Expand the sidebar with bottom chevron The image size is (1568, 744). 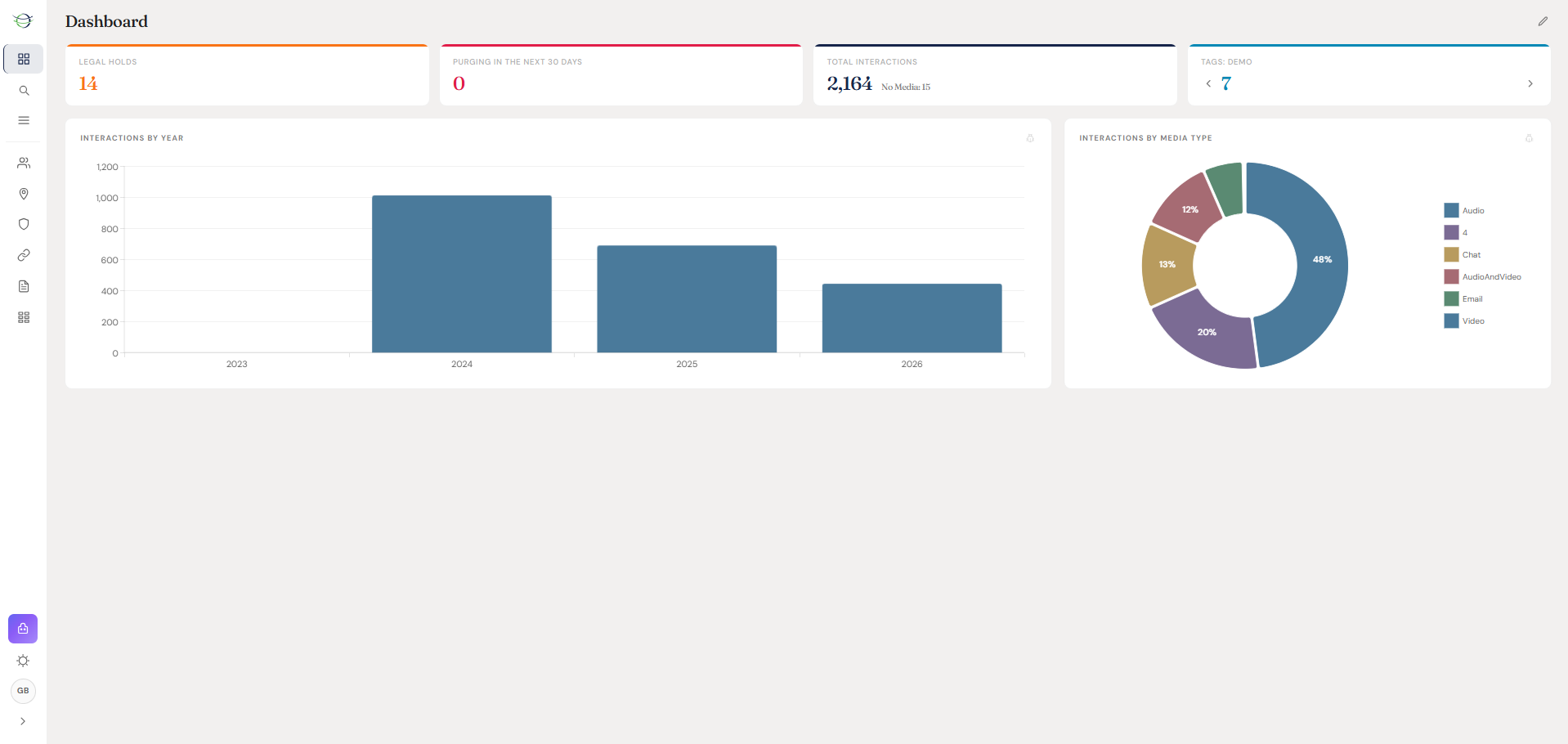23,721
